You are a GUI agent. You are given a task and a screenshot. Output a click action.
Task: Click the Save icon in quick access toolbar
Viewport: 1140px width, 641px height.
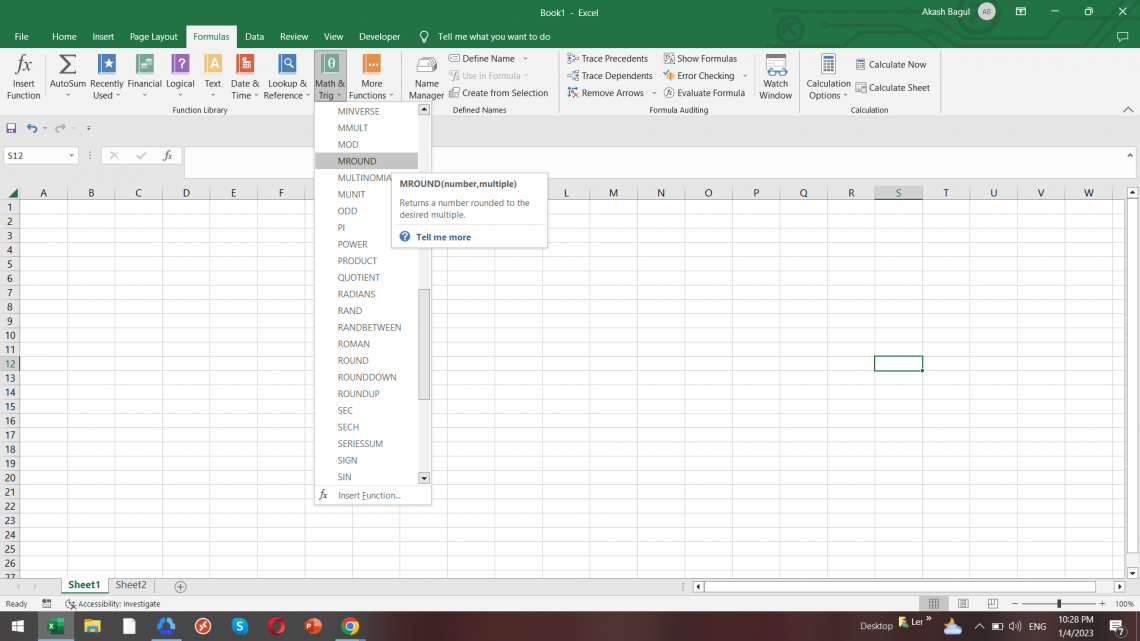[x=12, y=128]
